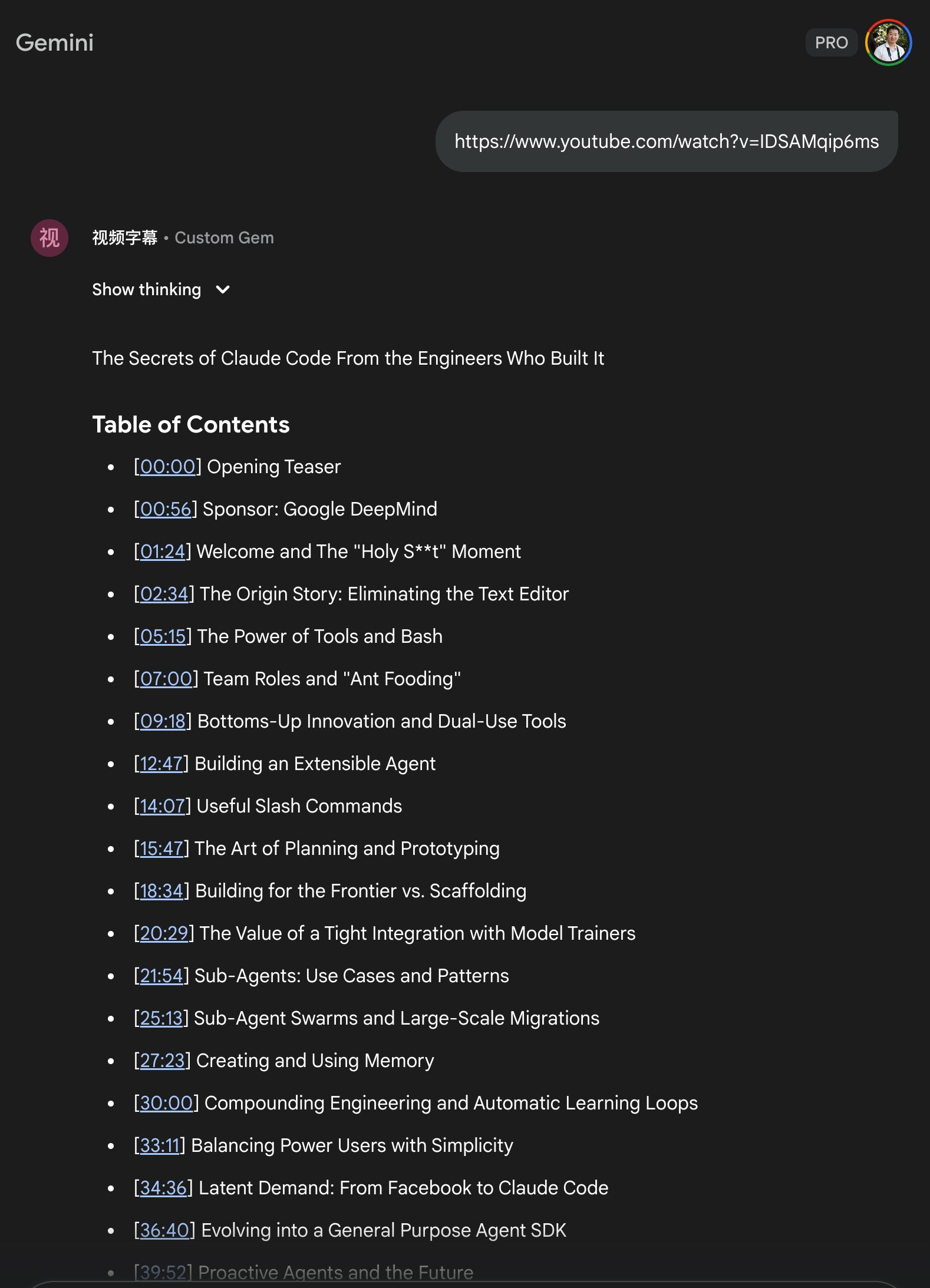Viewport: 930px width, 1288px height.
Task: Go to 18:34 Frontier vs. Scaffolding timestamp
Action: click(x=161, y=891)
